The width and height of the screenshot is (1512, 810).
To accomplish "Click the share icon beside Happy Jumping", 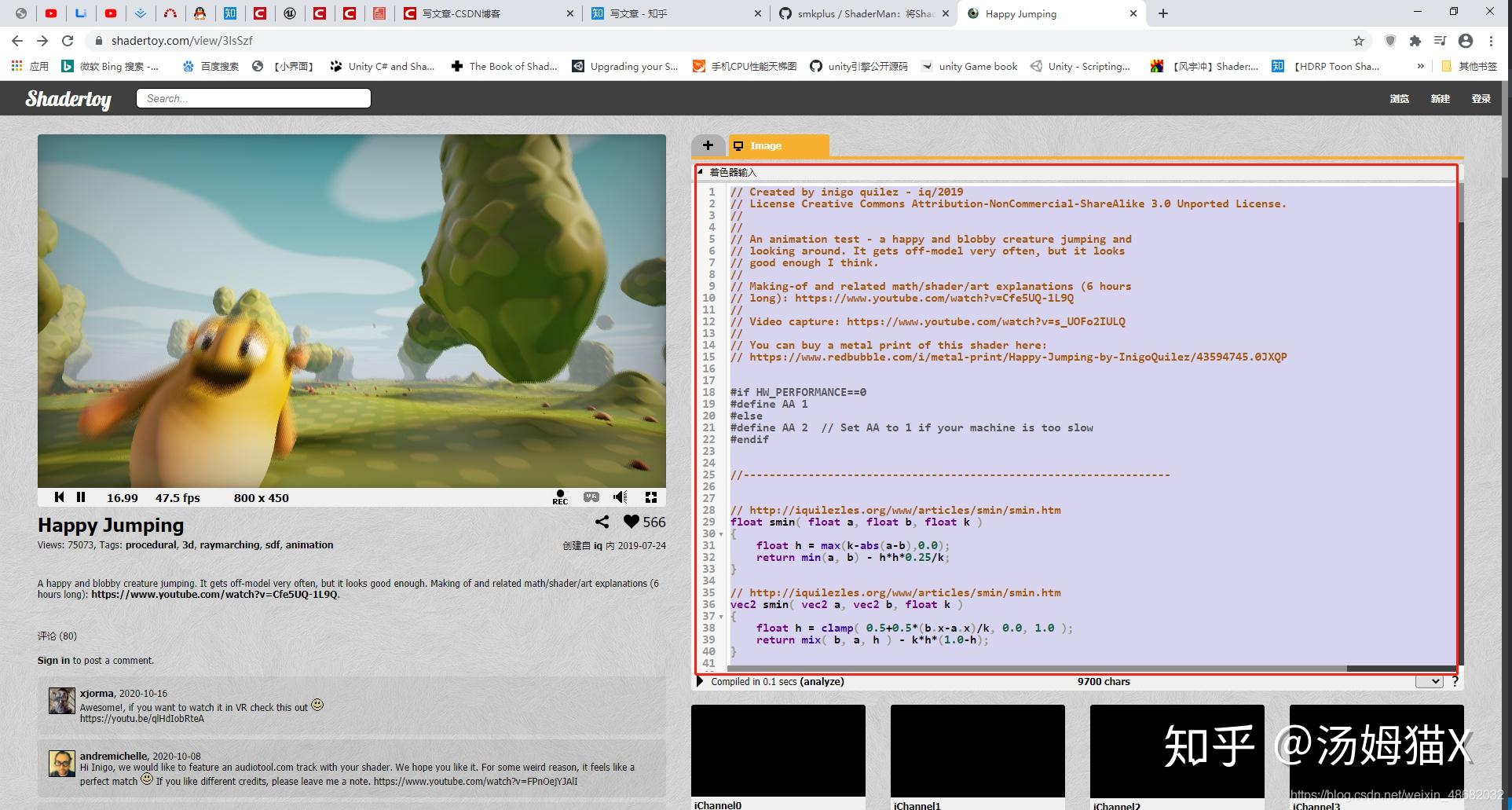I will point(602,522).
